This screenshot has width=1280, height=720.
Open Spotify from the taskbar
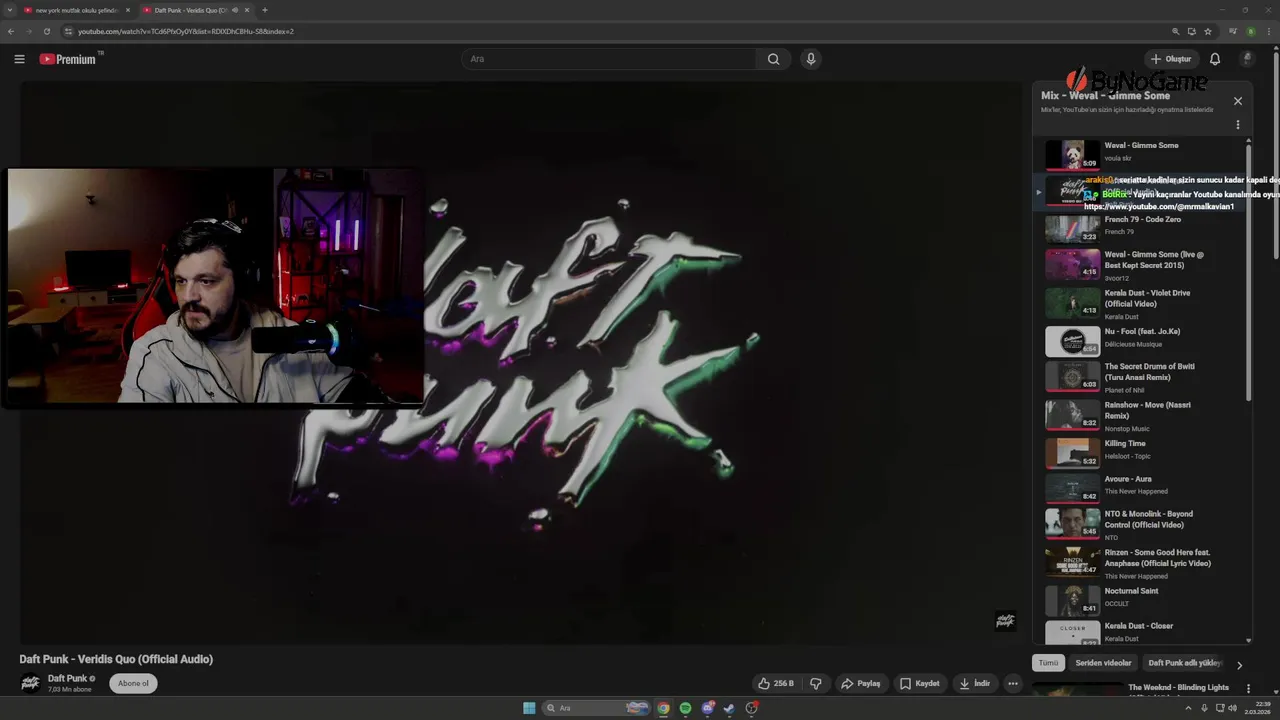coord(685,708)
